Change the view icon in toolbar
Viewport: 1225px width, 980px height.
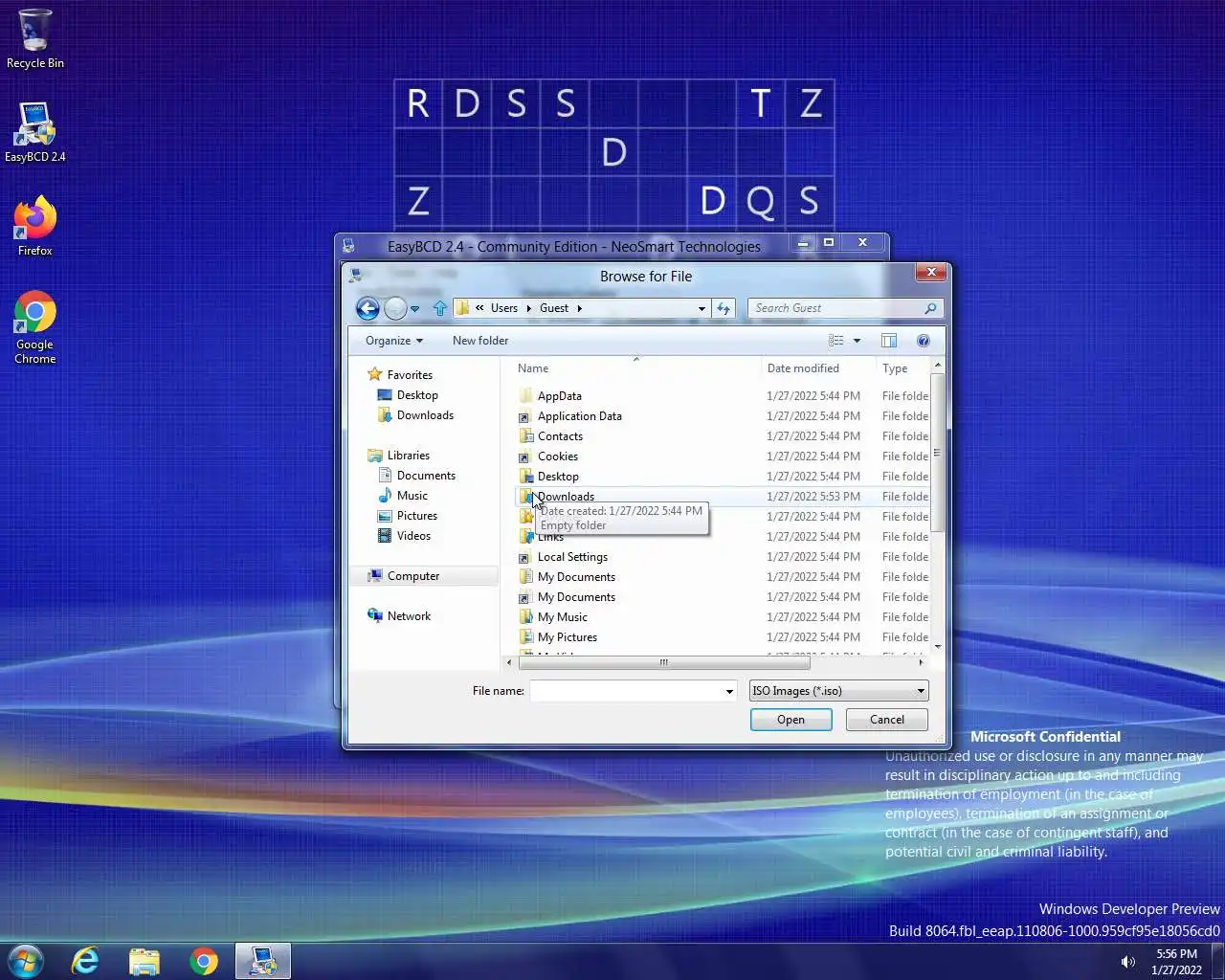pyautogui.click(x=836, y=341)
